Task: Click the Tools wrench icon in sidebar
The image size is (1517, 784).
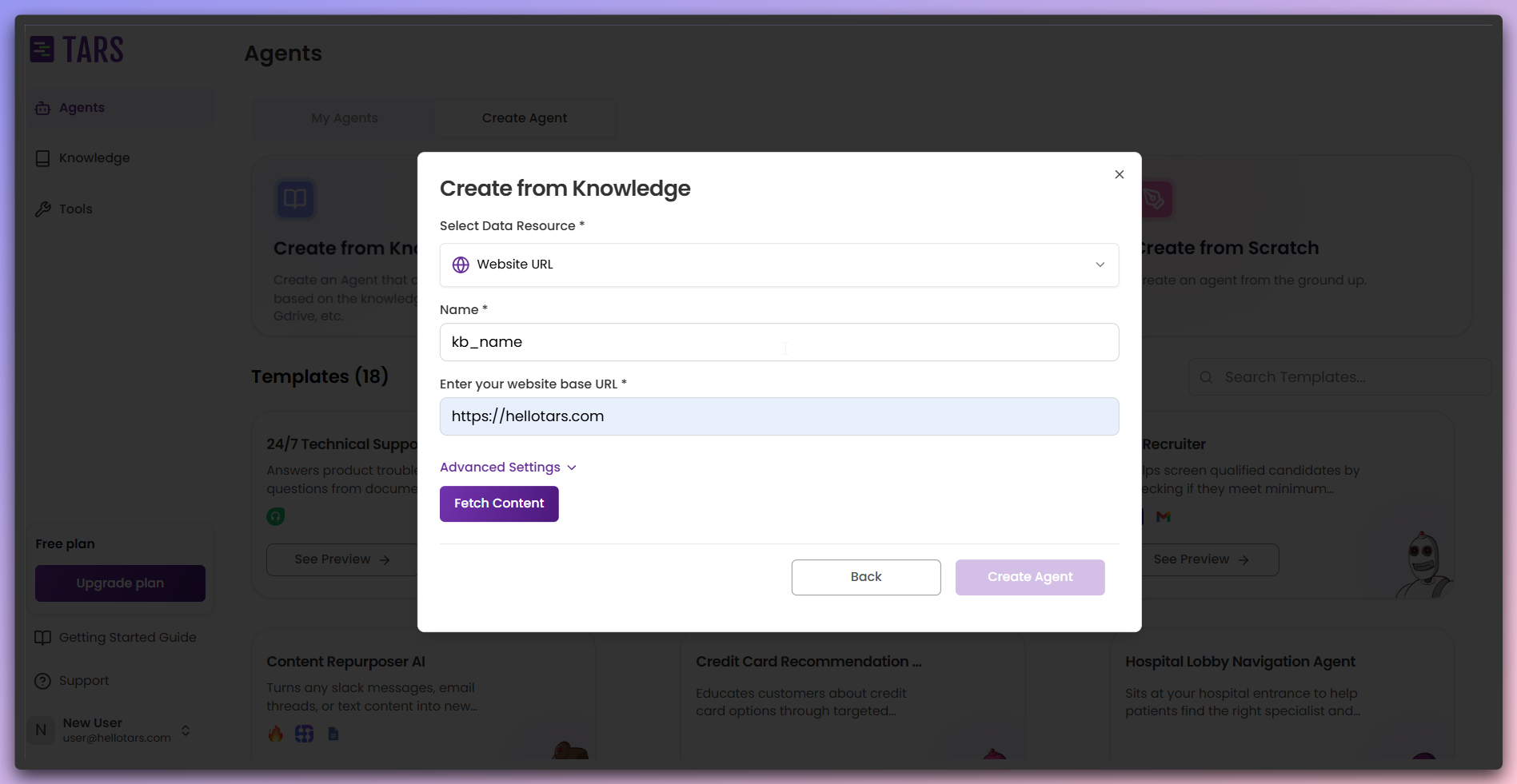Action: [x=42, y=209]
